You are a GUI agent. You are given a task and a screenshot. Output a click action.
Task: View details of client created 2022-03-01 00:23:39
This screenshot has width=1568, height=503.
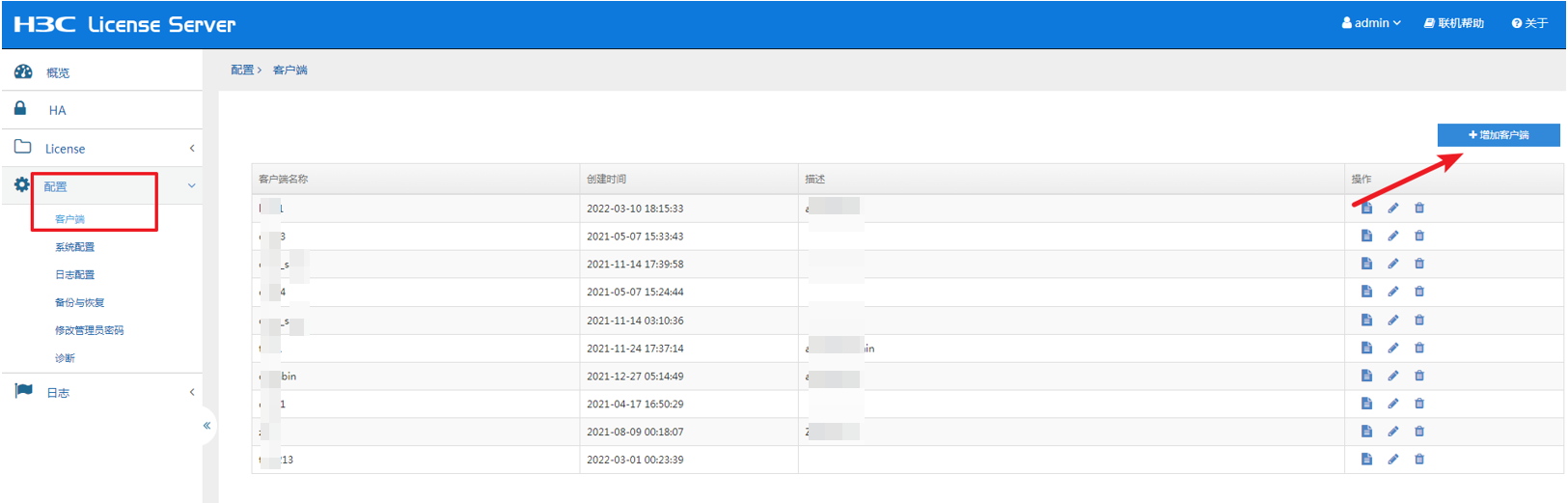pyautogui.click(x=1366, y=460)
